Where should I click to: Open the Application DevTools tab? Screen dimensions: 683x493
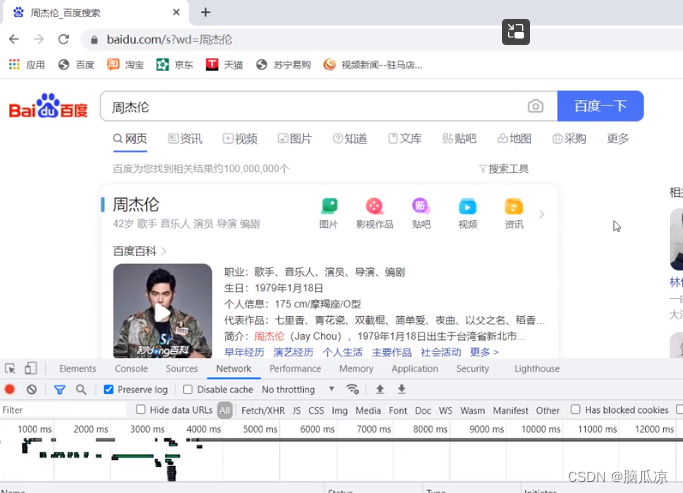(x=415, y=368)
